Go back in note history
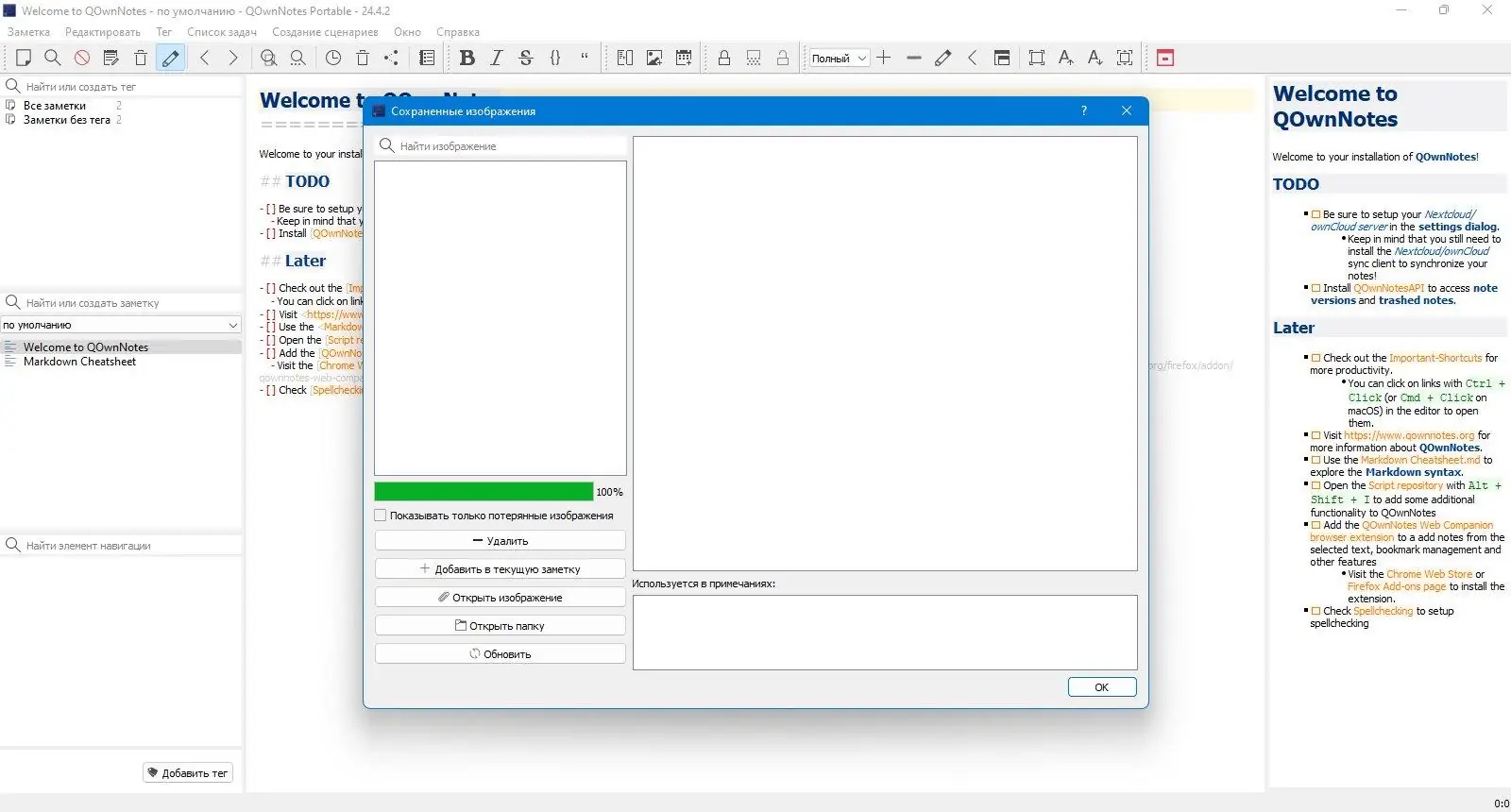 pos(204,58)
